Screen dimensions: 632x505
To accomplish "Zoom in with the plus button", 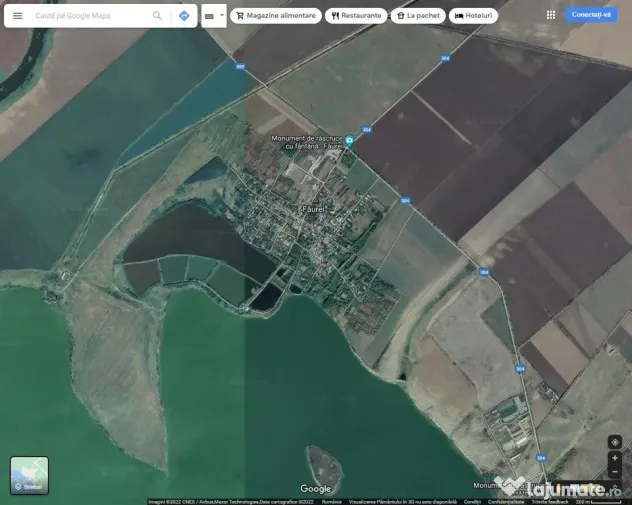I will (614, 458).
